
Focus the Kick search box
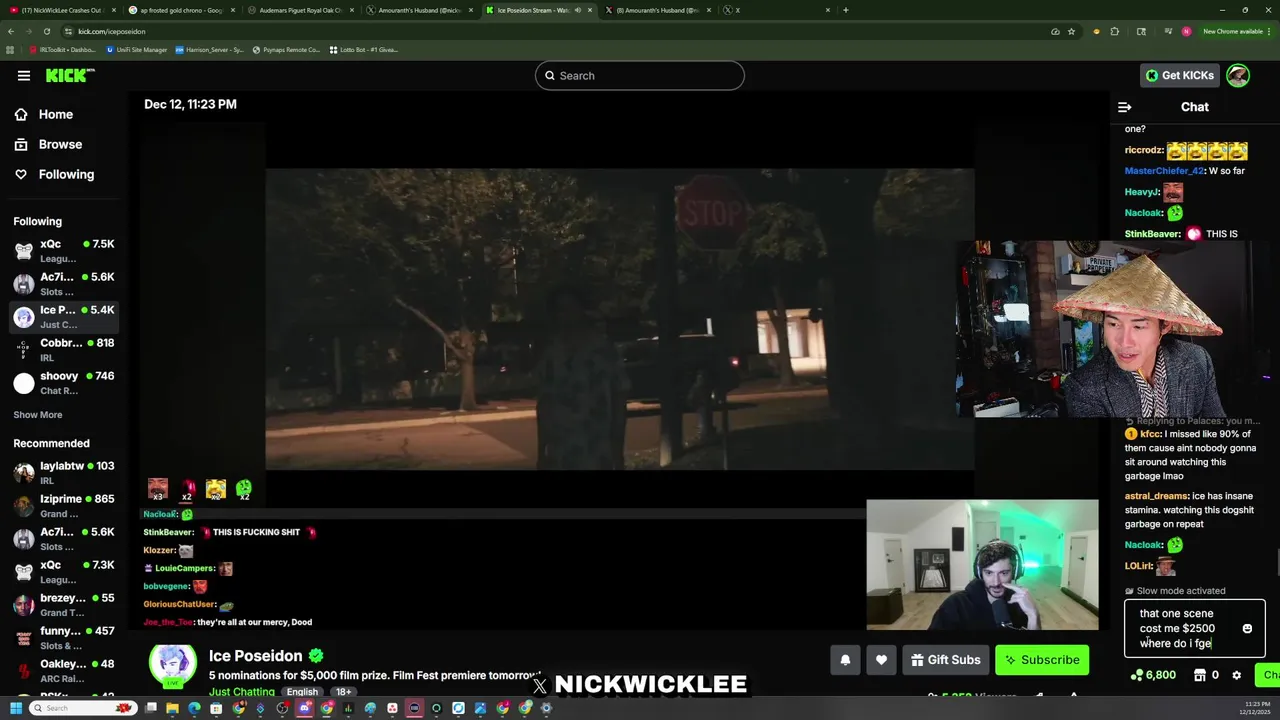pyautogui.click(x=640, y=76)
